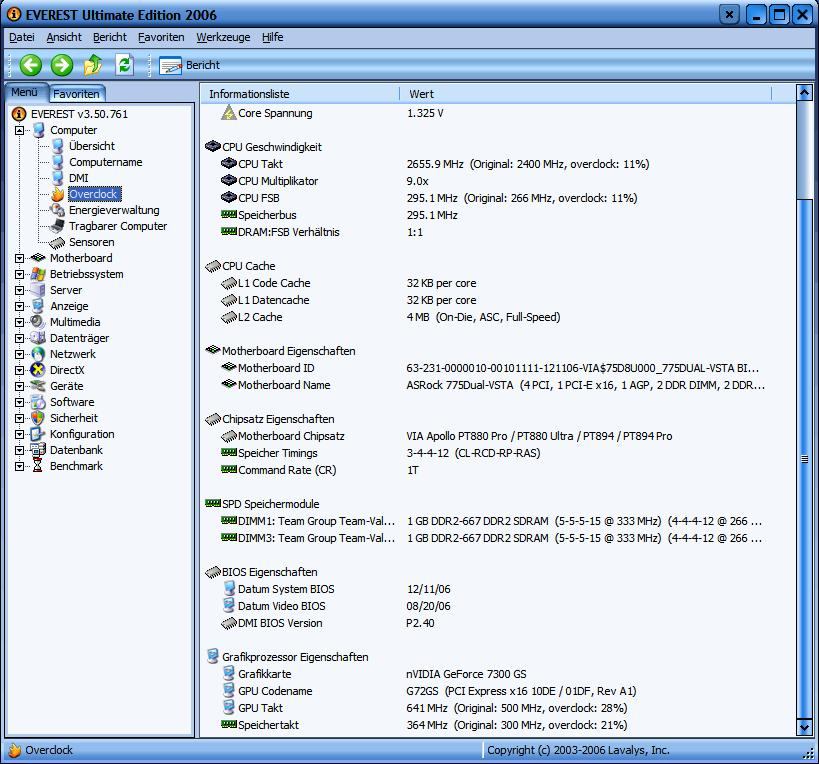
Task: Click the Tragbarer Computer laptop icon
Action: pyautogui.click(x=57, y=226)
